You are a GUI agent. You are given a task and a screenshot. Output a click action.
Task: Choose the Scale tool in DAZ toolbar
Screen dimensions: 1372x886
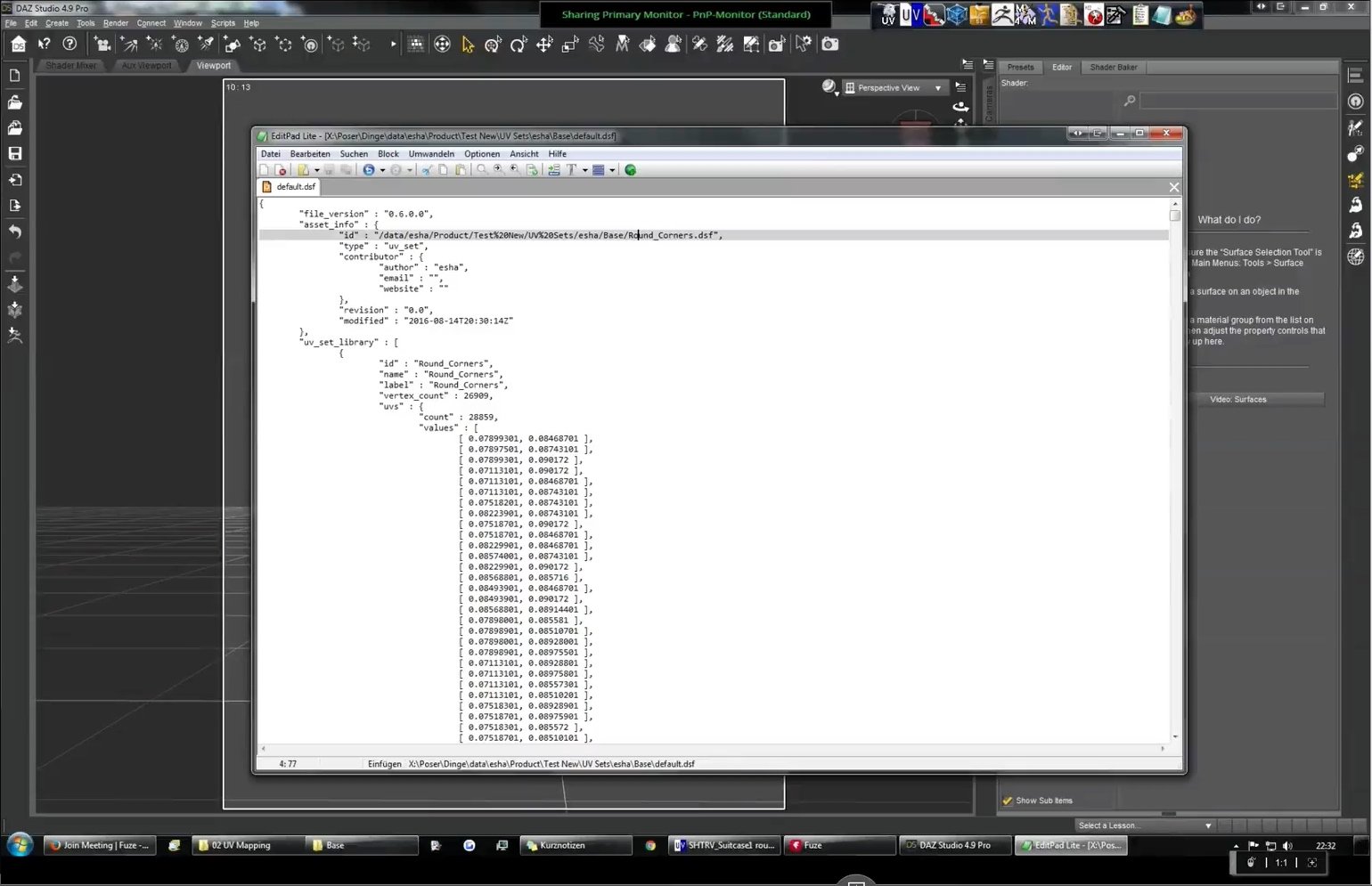pyautogui.click(x=570, y=44)
